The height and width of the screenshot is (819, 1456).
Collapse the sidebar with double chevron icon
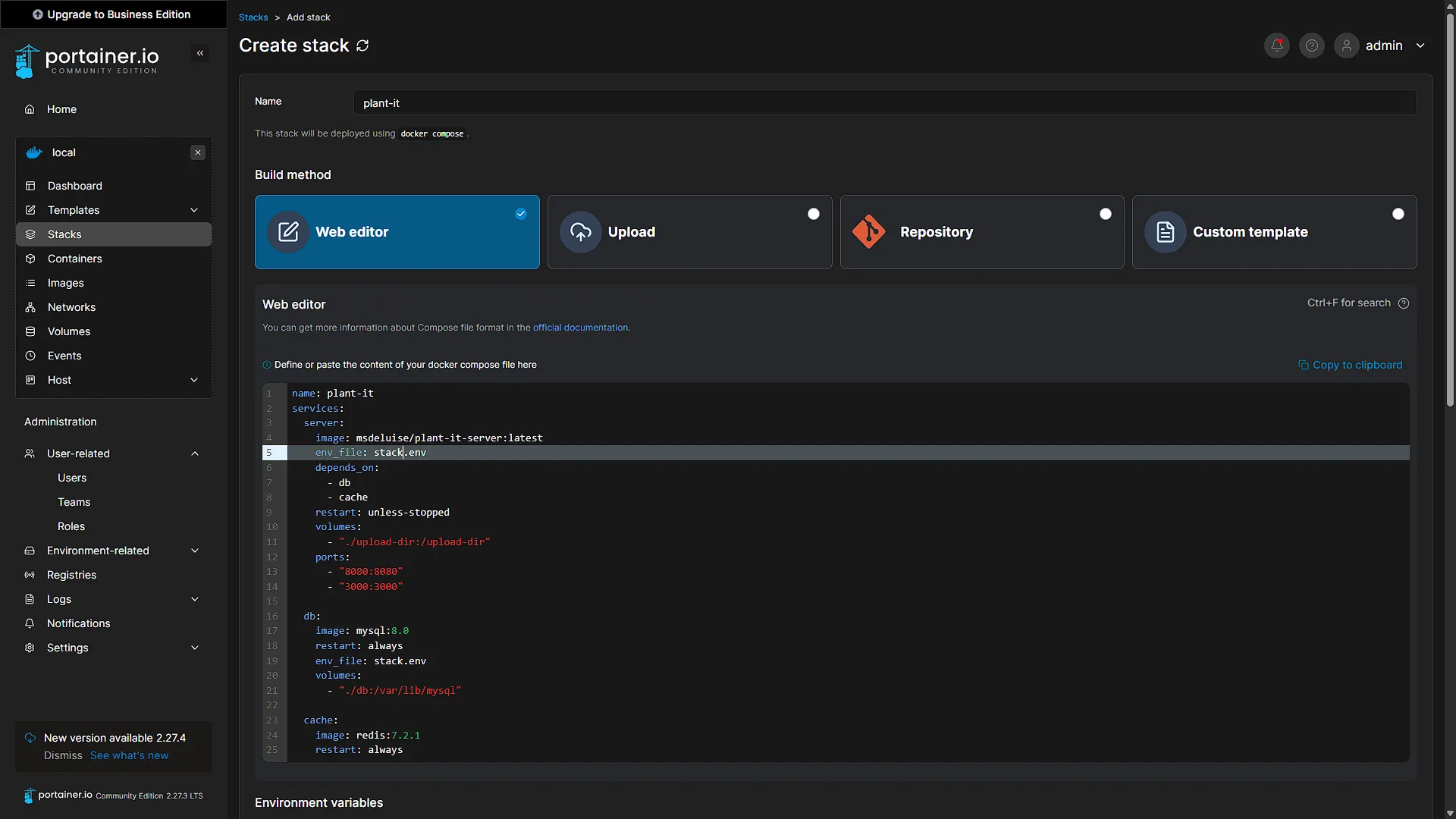(200, 53)
